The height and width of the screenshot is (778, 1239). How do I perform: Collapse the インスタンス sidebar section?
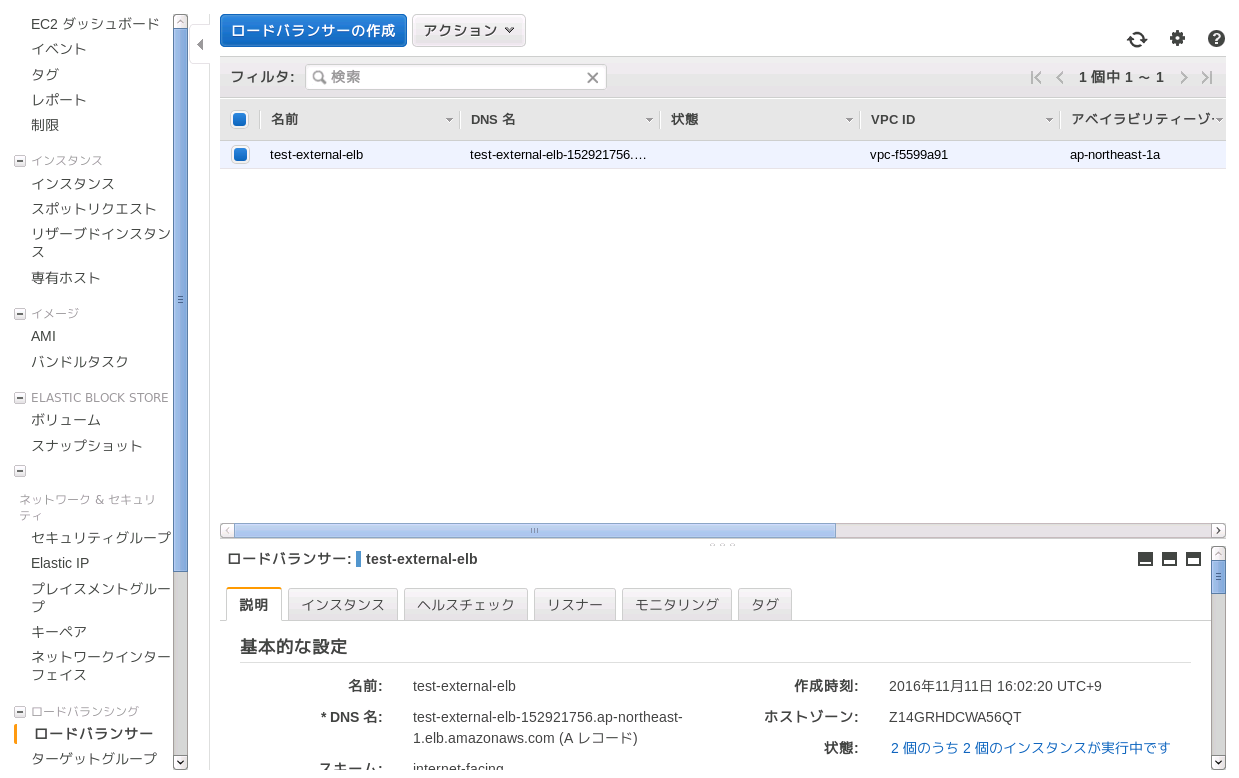tap(20, 161)
